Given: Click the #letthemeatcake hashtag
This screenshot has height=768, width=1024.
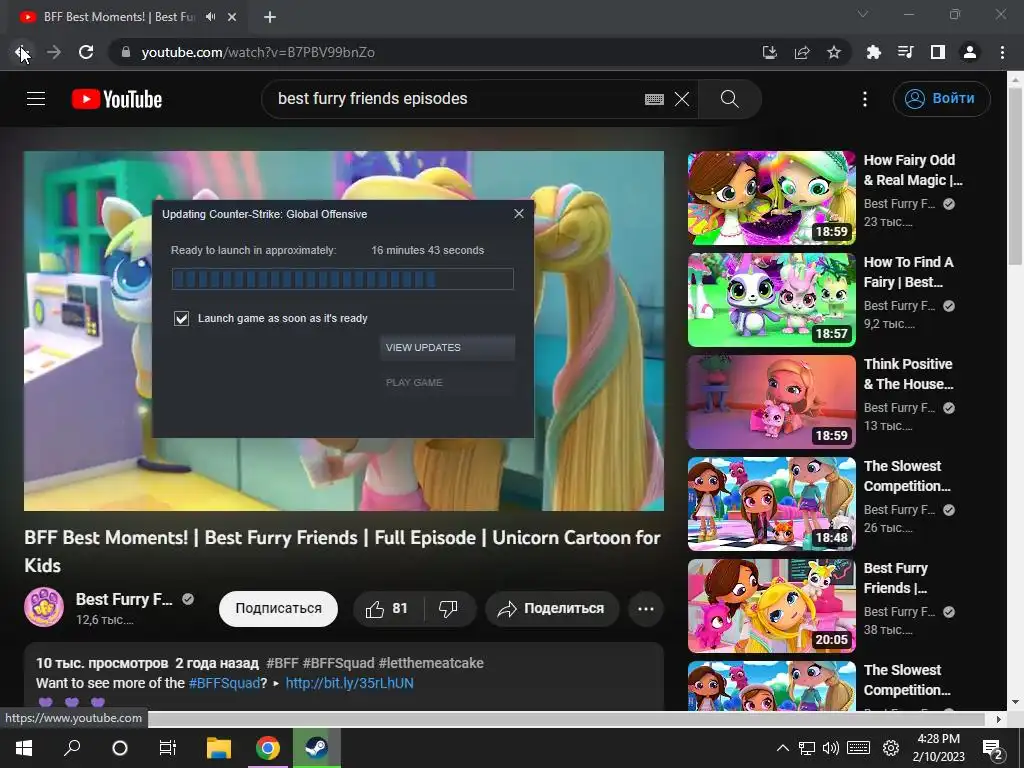Looking at the screenshot, I should point(431,663).
